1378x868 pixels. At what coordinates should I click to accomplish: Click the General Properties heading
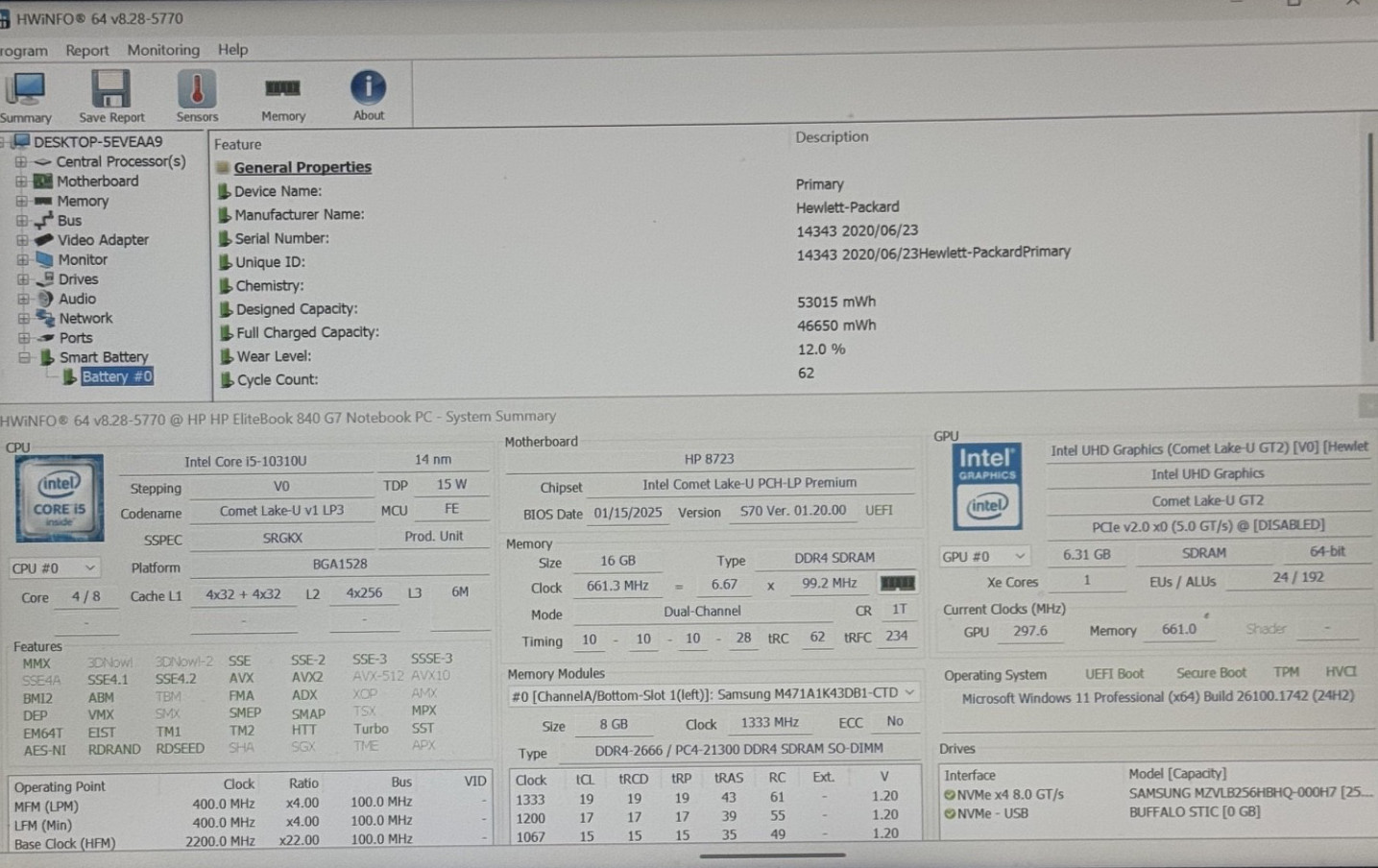pyautogui.click(x=302, y=167)
